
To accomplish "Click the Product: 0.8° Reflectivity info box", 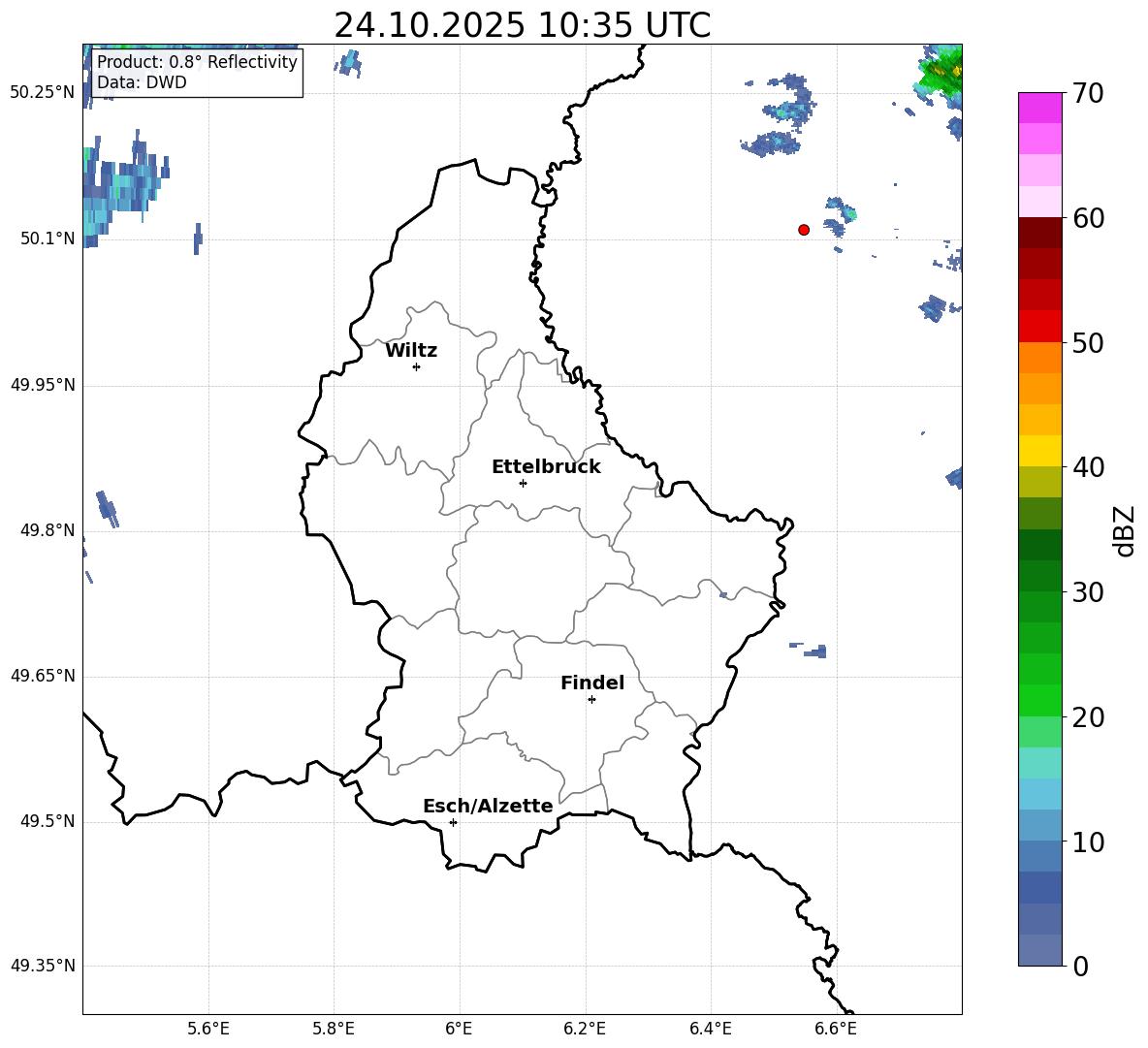I will tap(197, 73).
